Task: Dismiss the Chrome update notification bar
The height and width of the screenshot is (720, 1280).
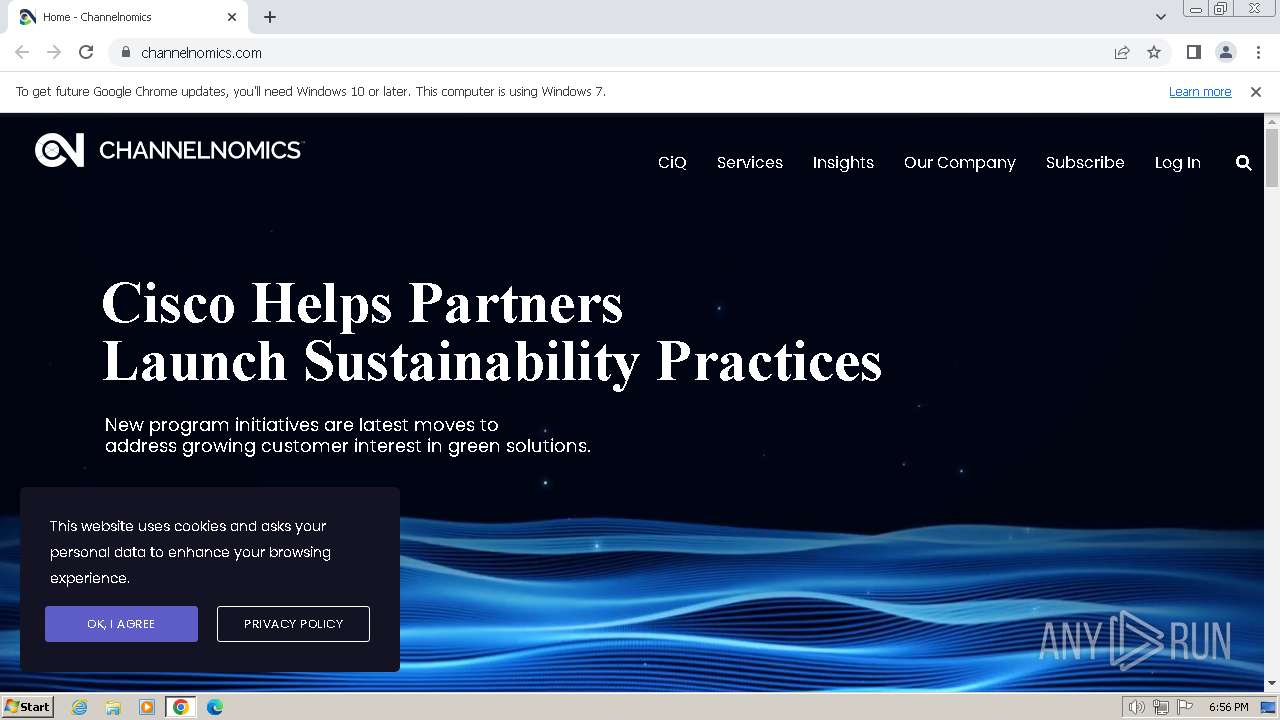Action: click(1255, 91)
